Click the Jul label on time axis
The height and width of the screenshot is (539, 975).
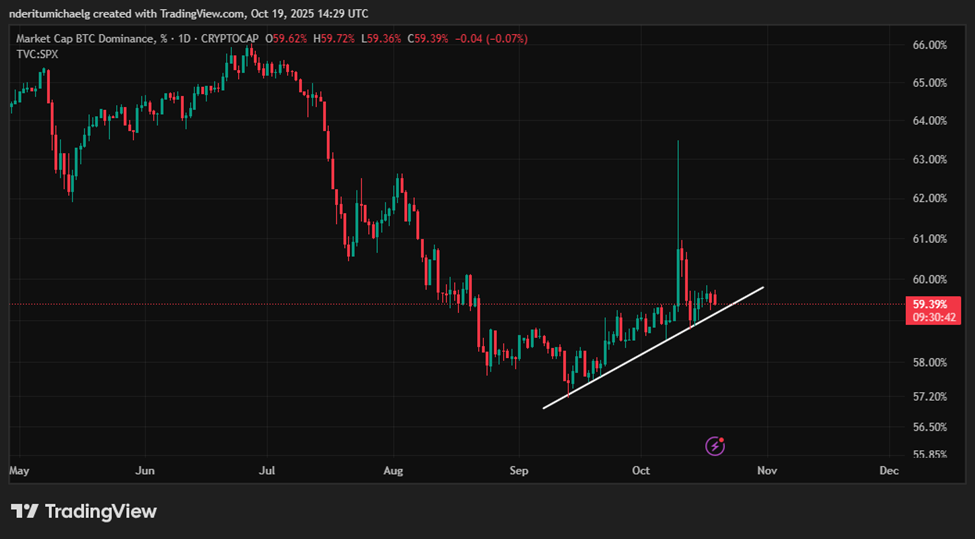pos(267,469)
